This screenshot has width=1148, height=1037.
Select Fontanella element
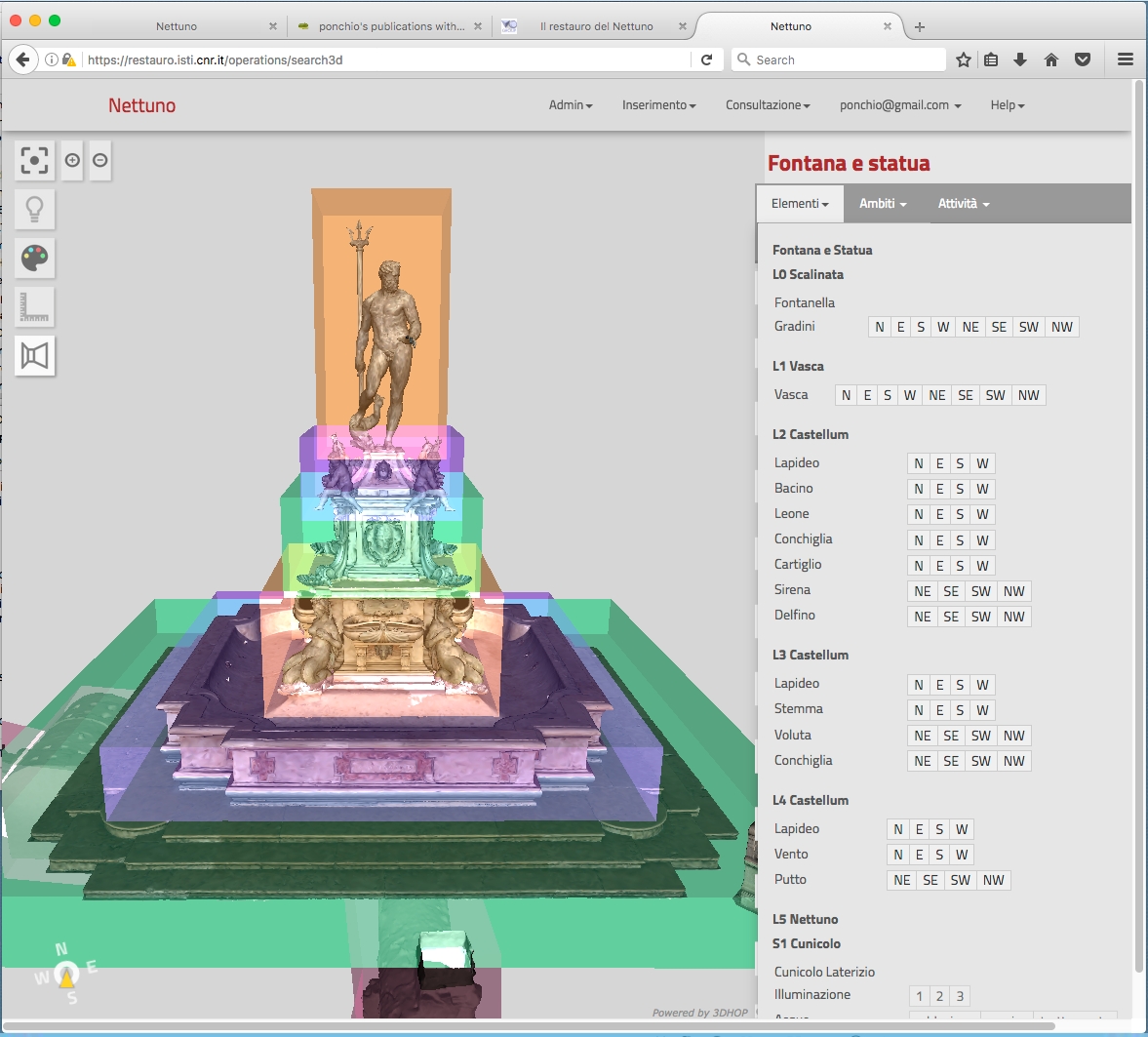click(x=804, y=302)
